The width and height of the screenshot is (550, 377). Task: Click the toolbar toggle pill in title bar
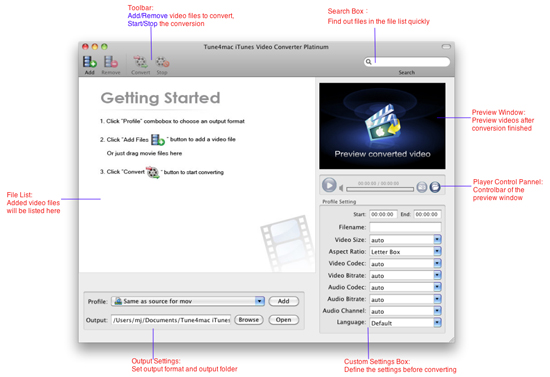[x=446, y=47]
